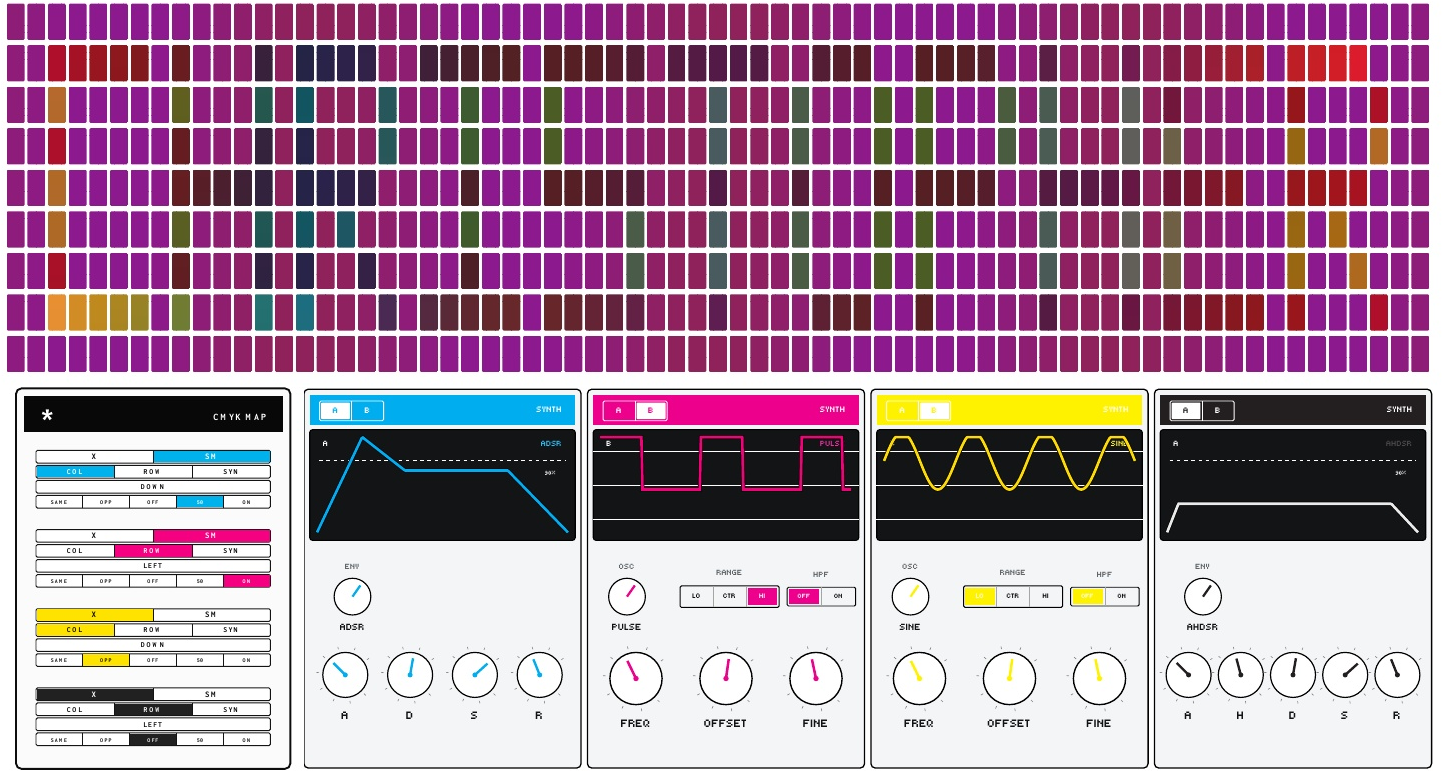Select SYN in the magenta map group
Image resolution: width=1442 pixels, height=771 pixels.
coord(231,550)
